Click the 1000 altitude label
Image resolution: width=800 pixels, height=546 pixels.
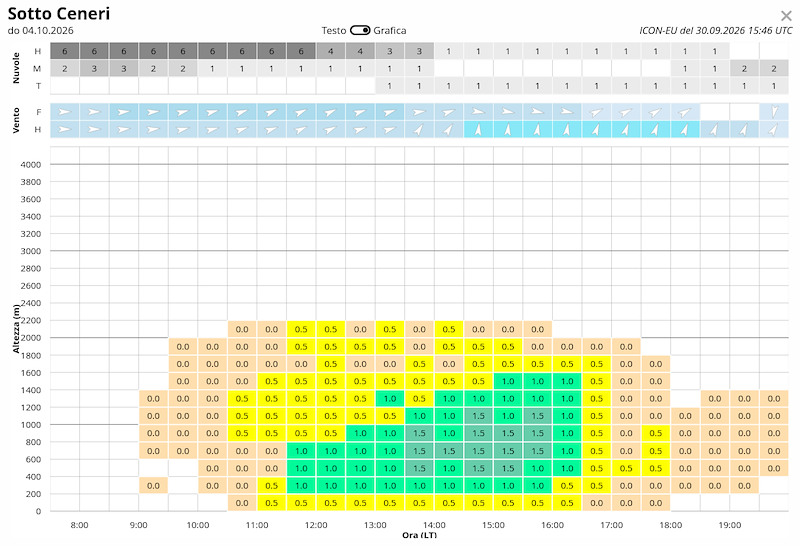tap(31, 425)
